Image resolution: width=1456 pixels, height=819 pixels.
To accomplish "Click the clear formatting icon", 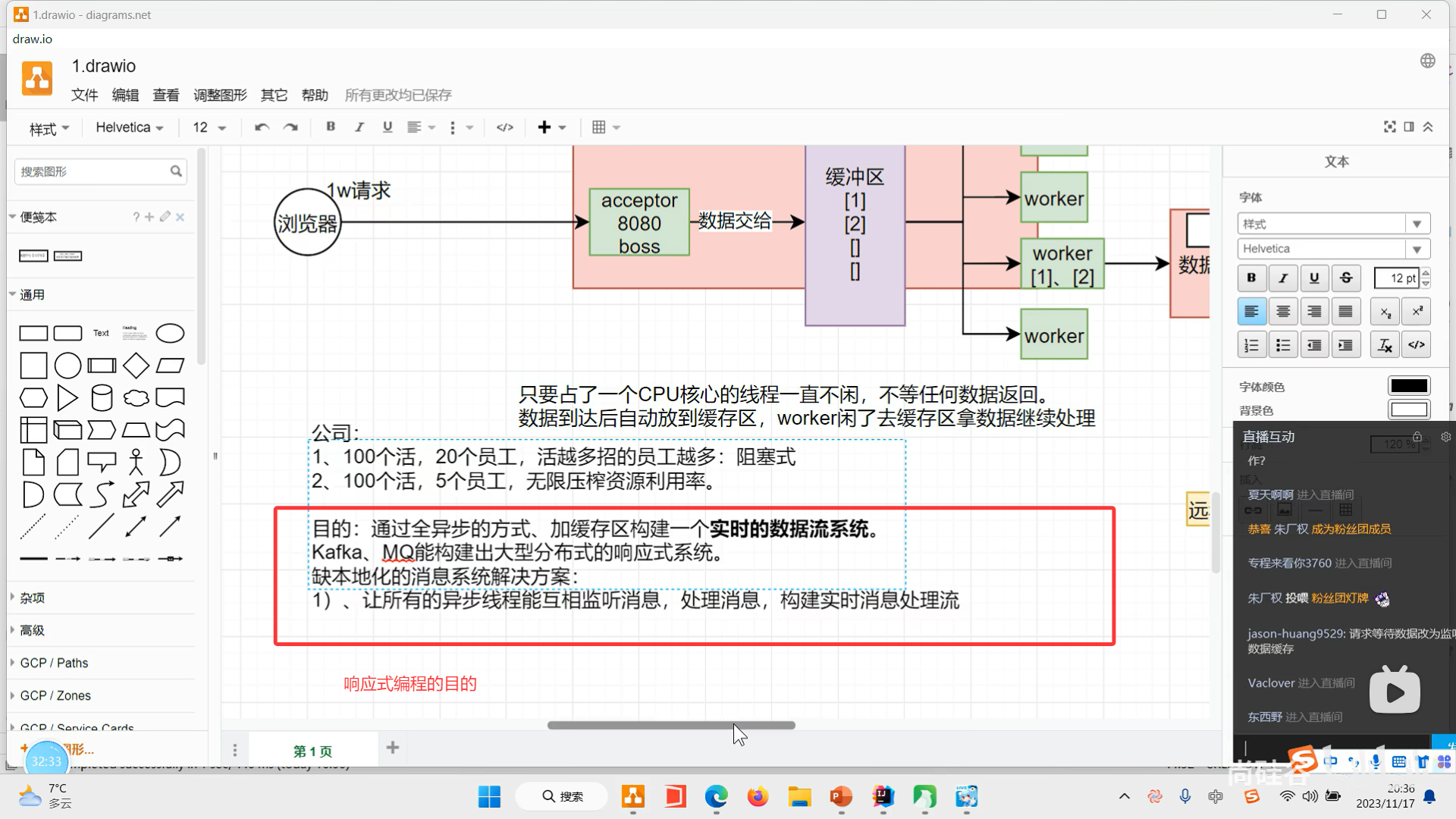I will [1385, 345].
